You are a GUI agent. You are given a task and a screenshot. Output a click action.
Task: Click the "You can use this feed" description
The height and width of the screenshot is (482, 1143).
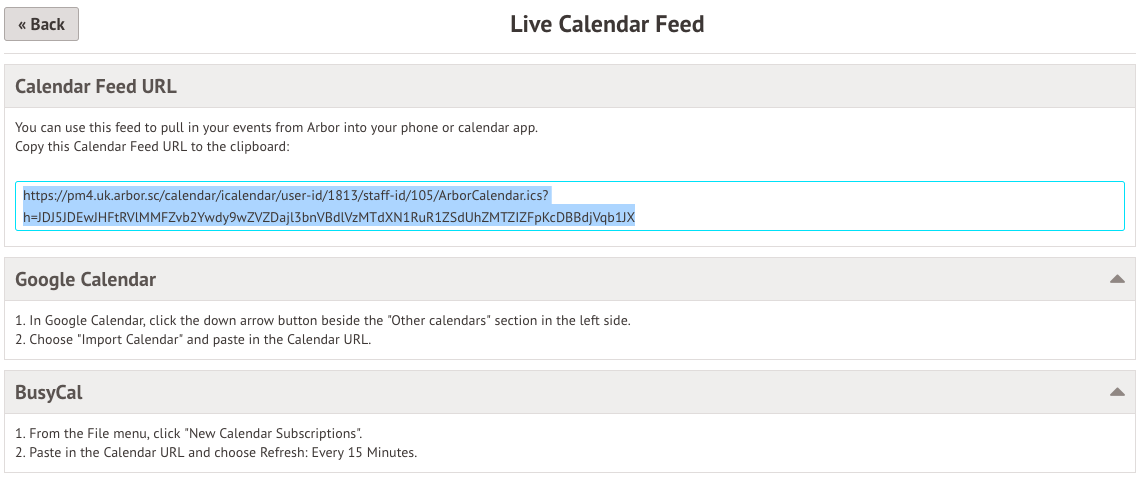pyautogui.click(x=277, y=128)
